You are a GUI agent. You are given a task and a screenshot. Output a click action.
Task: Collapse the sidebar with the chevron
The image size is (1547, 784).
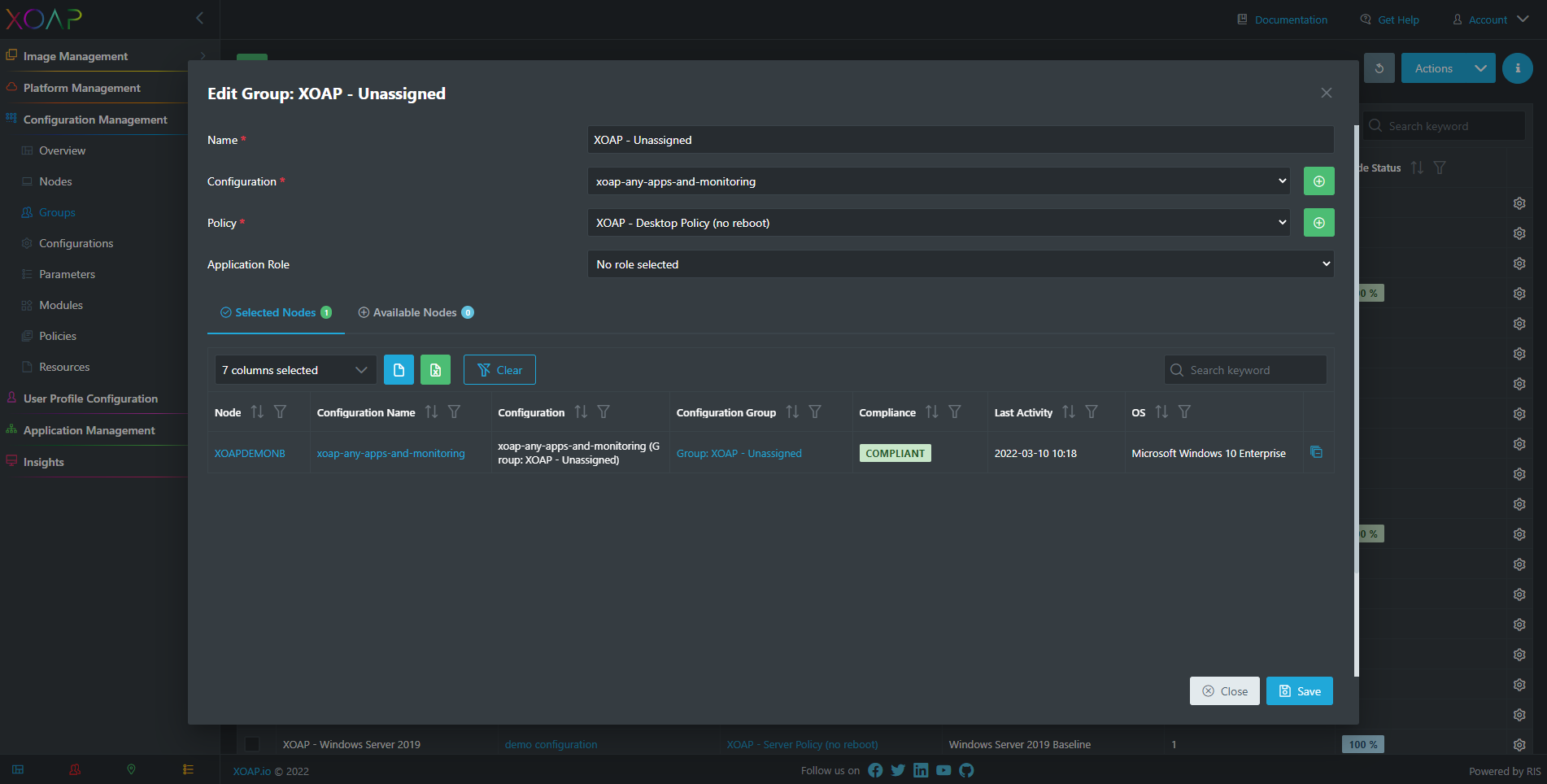tap(200, 18)
